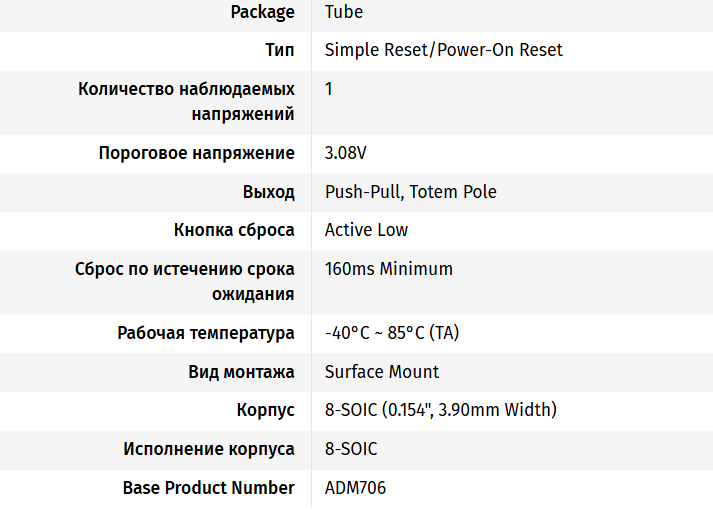The width and height of the screenshot is (713, 515).
Task: Select the "Push-Pull, Totem Pole" value
Action: coord(410,192)
